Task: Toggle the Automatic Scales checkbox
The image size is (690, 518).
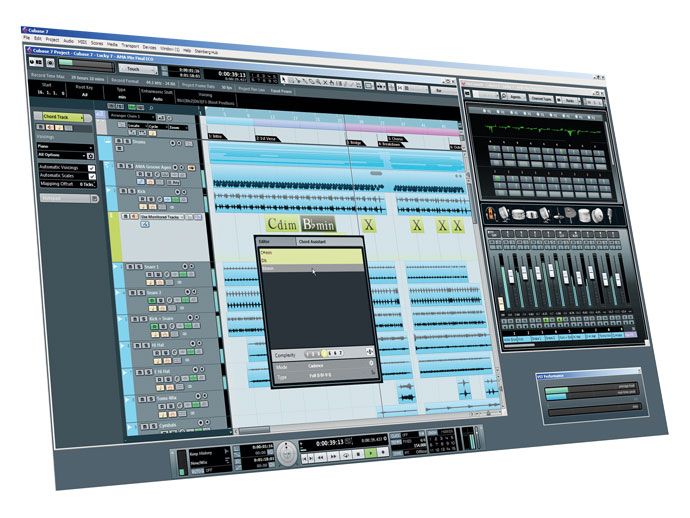Action: coord(92,176)
